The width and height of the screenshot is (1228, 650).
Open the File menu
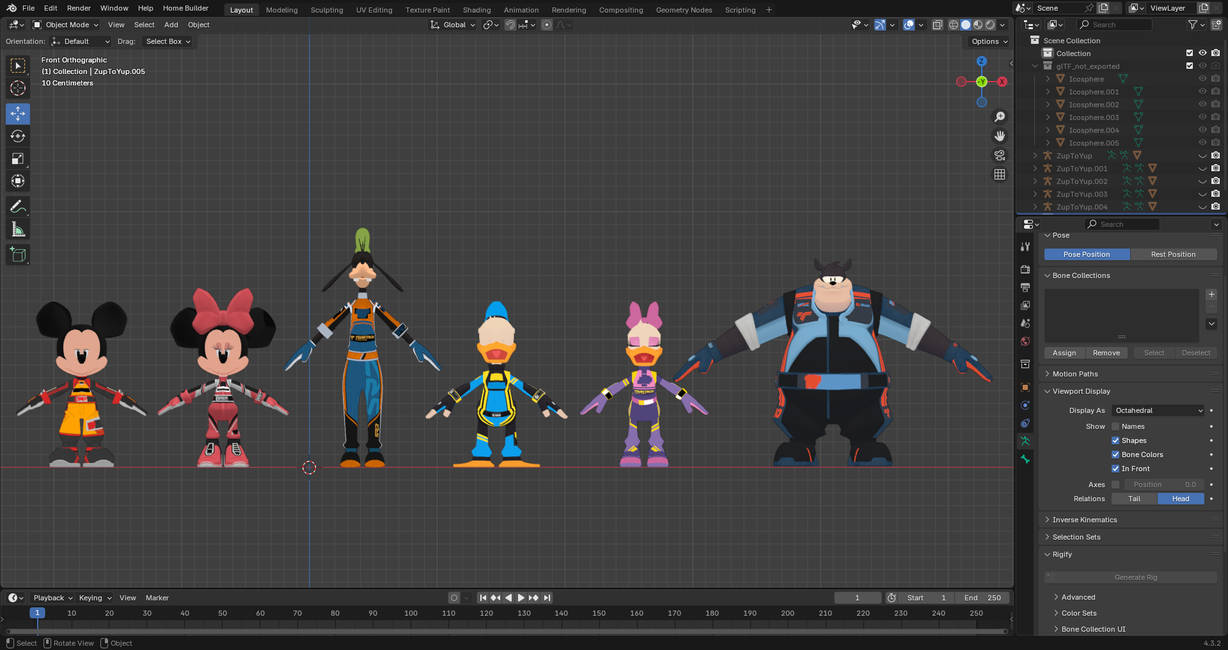[28, 8]
